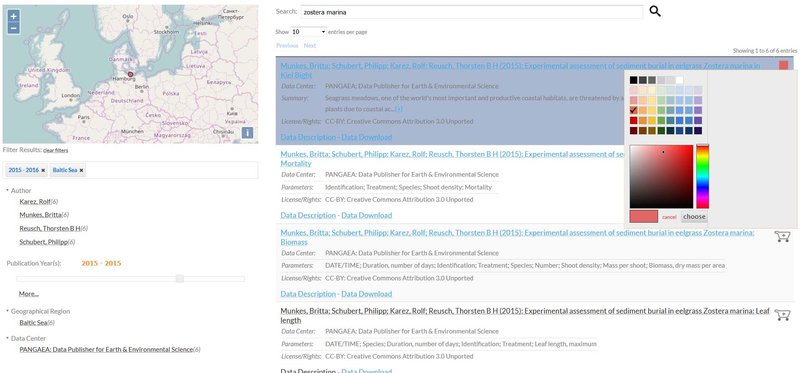Click the 2015 – 2015 year range text
This screenshot has width=800, height=373.
click(102, 263)
